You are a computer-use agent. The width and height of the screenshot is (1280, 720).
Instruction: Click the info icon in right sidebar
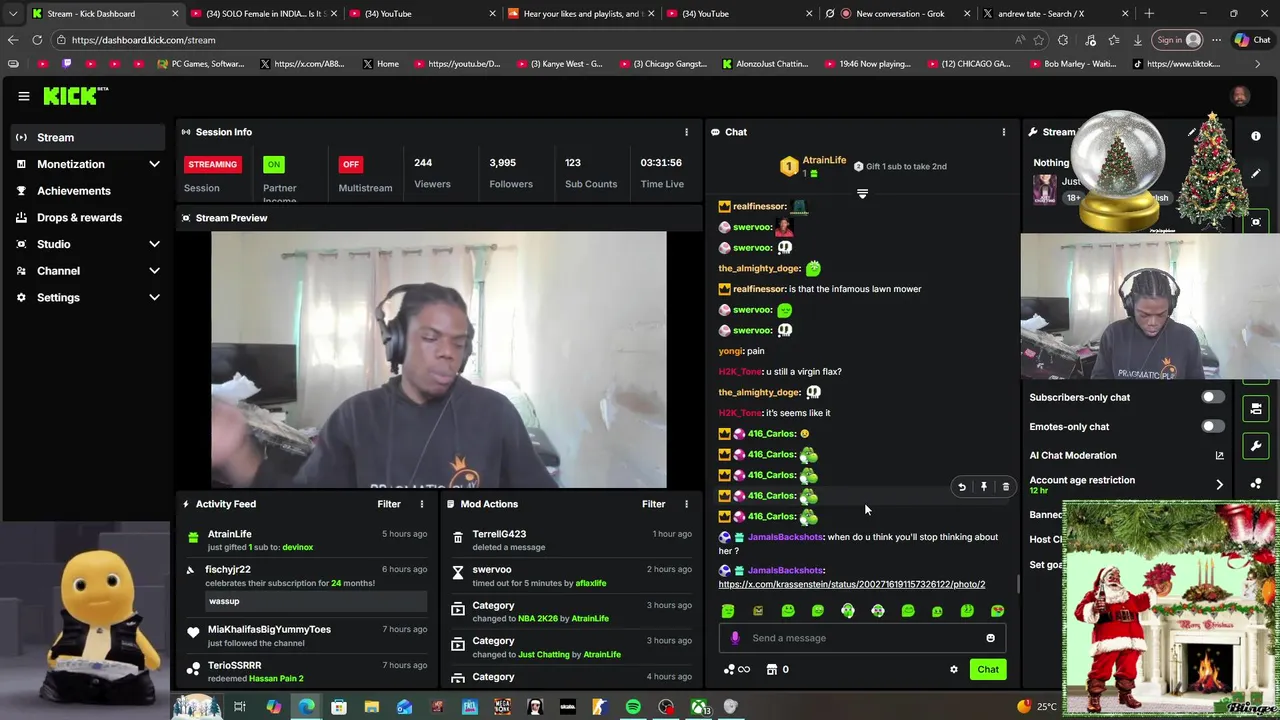[x=1256, y=136]
